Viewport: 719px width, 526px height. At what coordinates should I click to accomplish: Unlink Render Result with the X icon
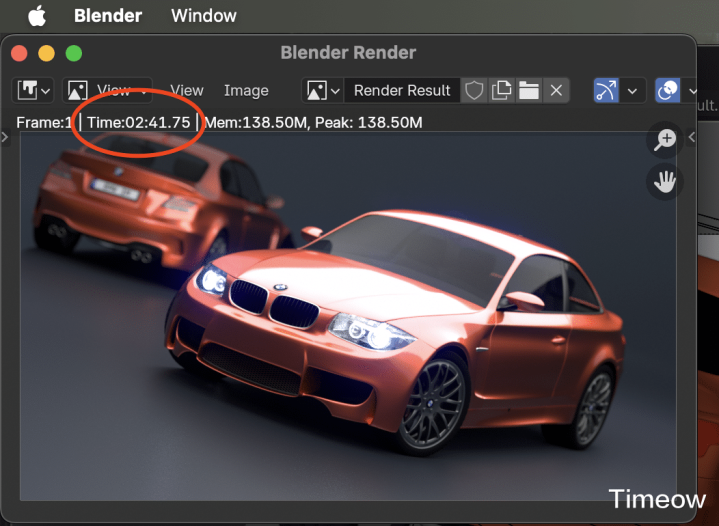556,90
